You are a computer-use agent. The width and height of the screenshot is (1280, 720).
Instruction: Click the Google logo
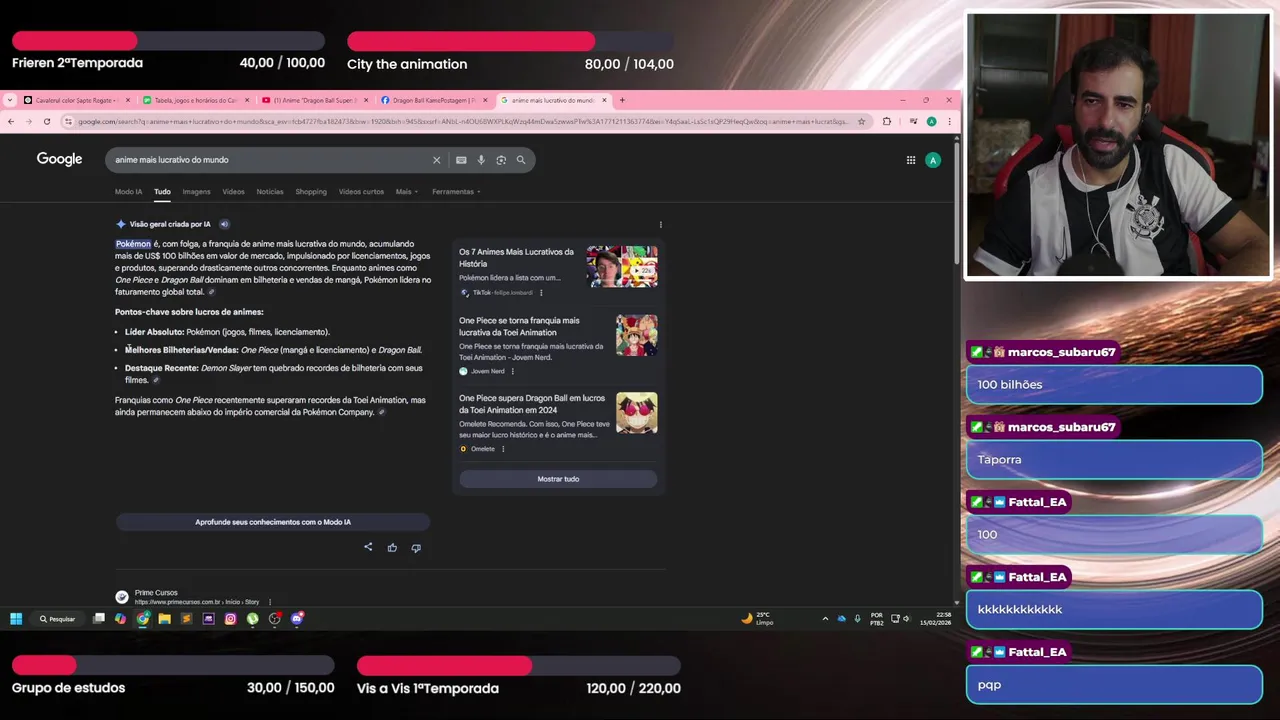tap(59, 160)
